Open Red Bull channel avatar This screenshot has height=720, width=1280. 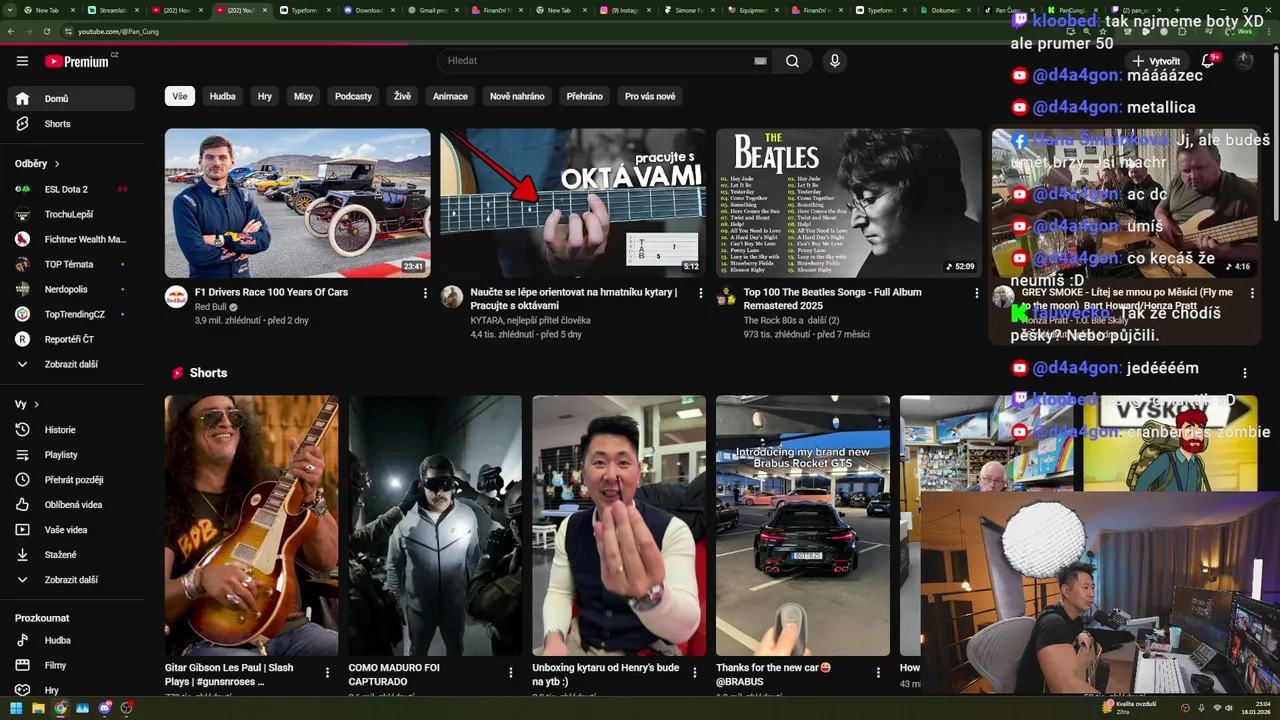[176, 296]
